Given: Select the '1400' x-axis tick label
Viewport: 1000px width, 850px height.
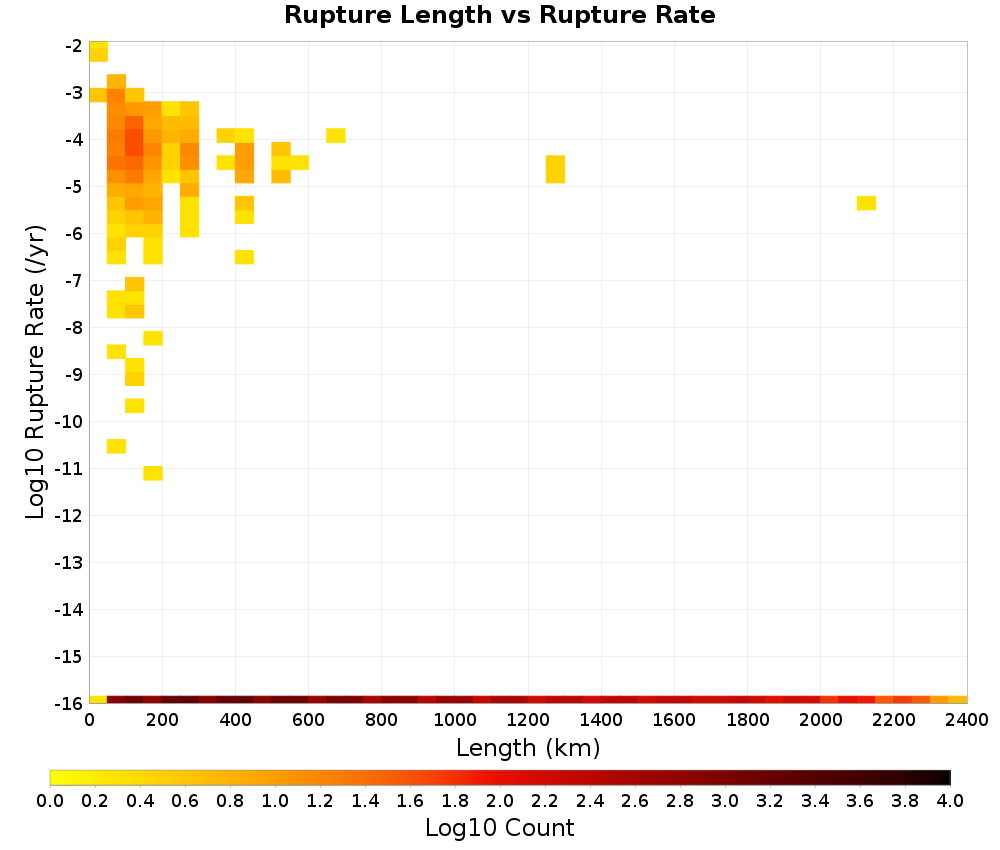Looking at the screenshot, I should tap(601, 720).
